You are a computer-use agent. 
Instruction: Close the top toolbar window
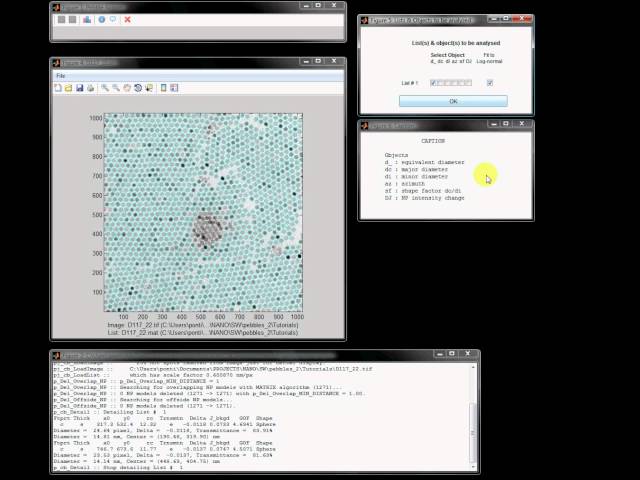[x=334, y=5]
